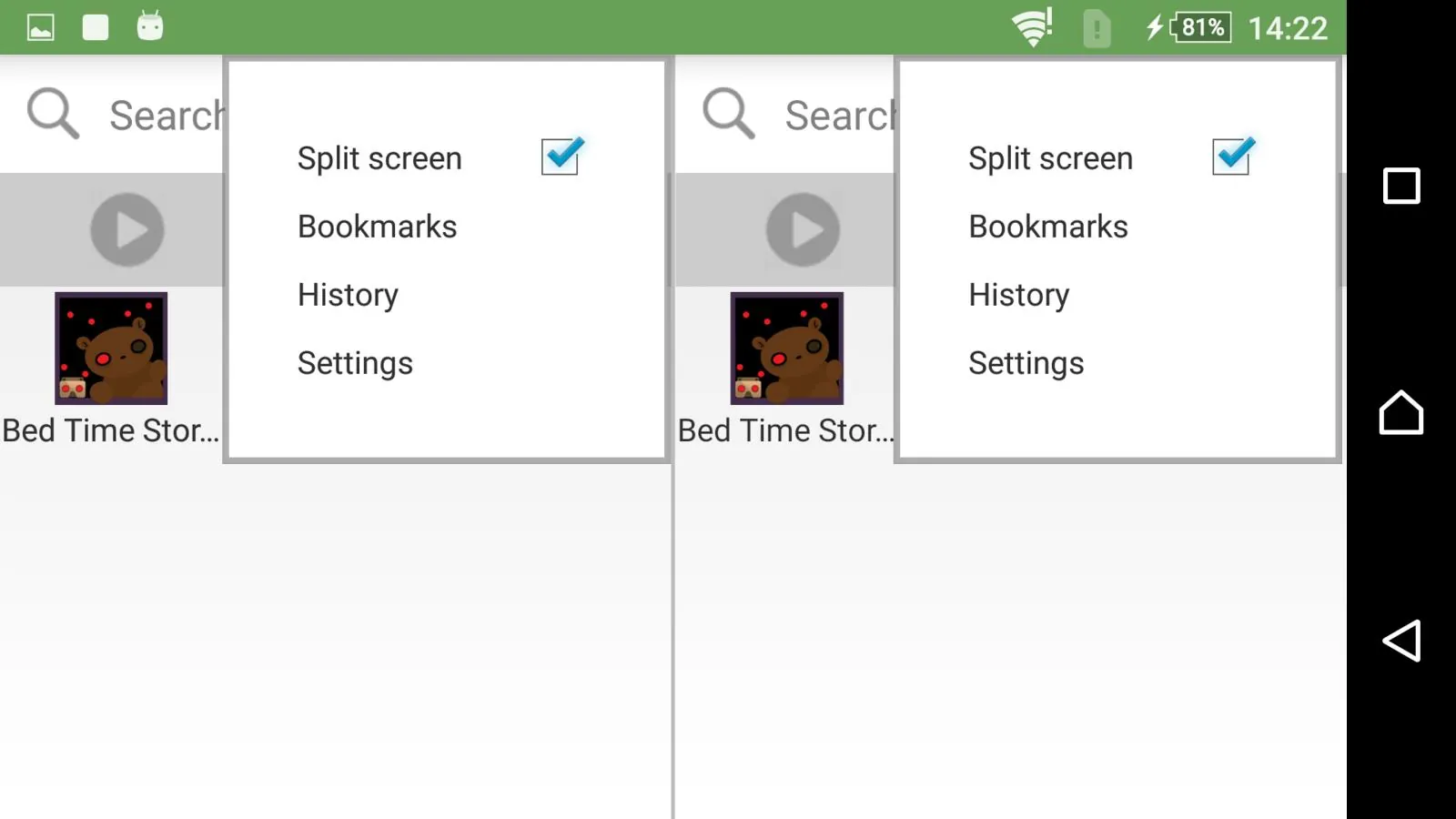Open the Android recent apps square button
This screenshot has height=819, width=1456.
(1401, 186)
